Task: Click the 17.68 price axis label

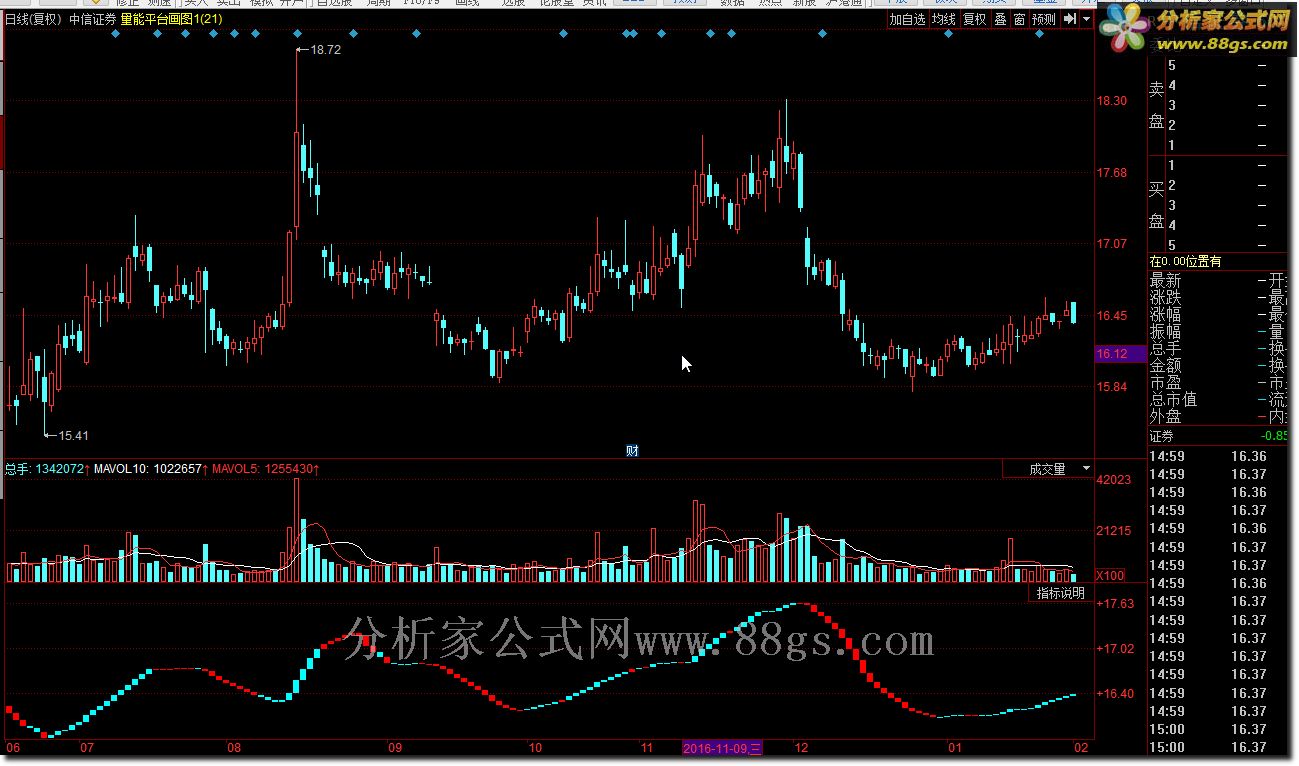Action: [x=1112, y=173]
